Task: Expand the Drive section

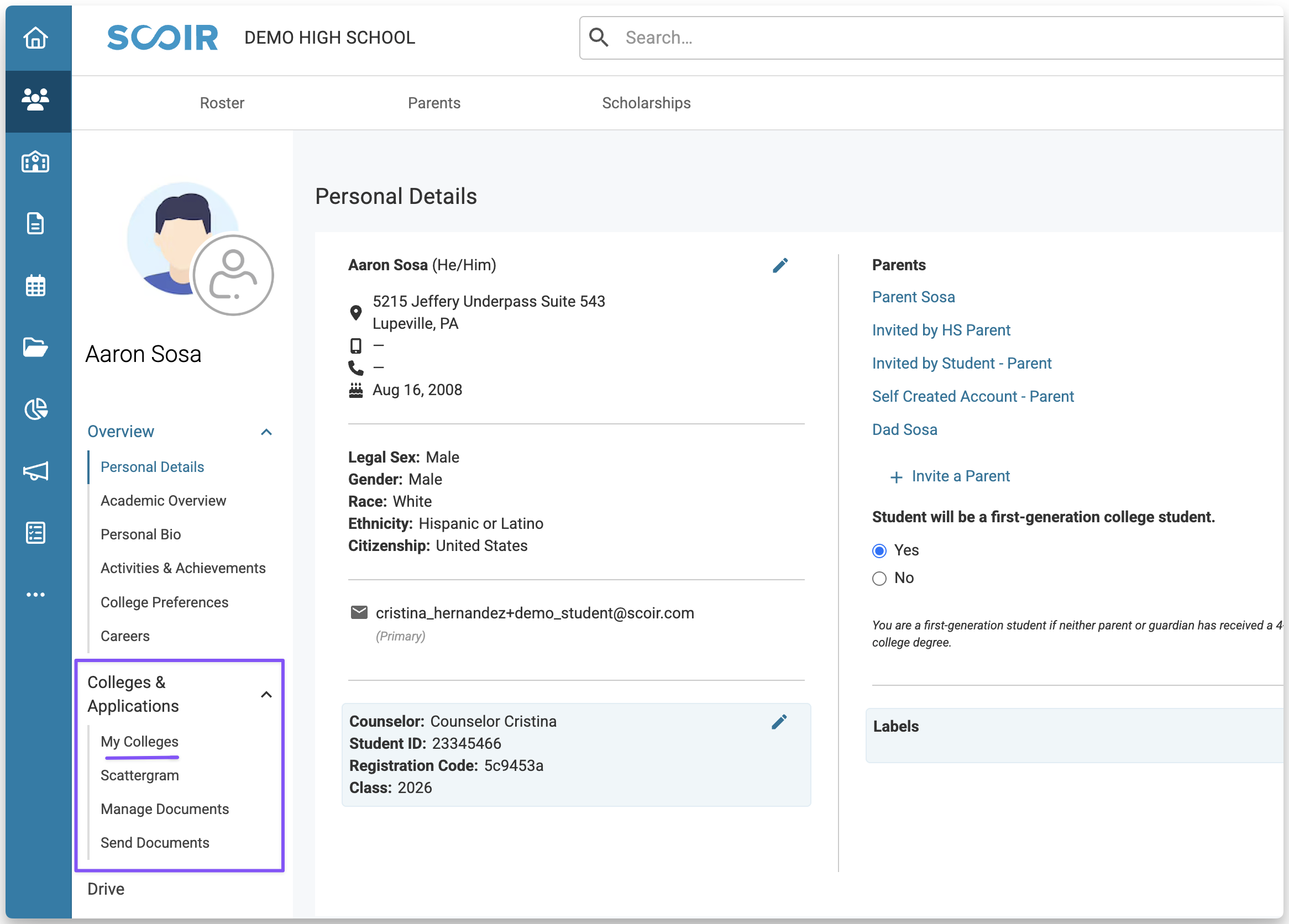Action: 106,889
